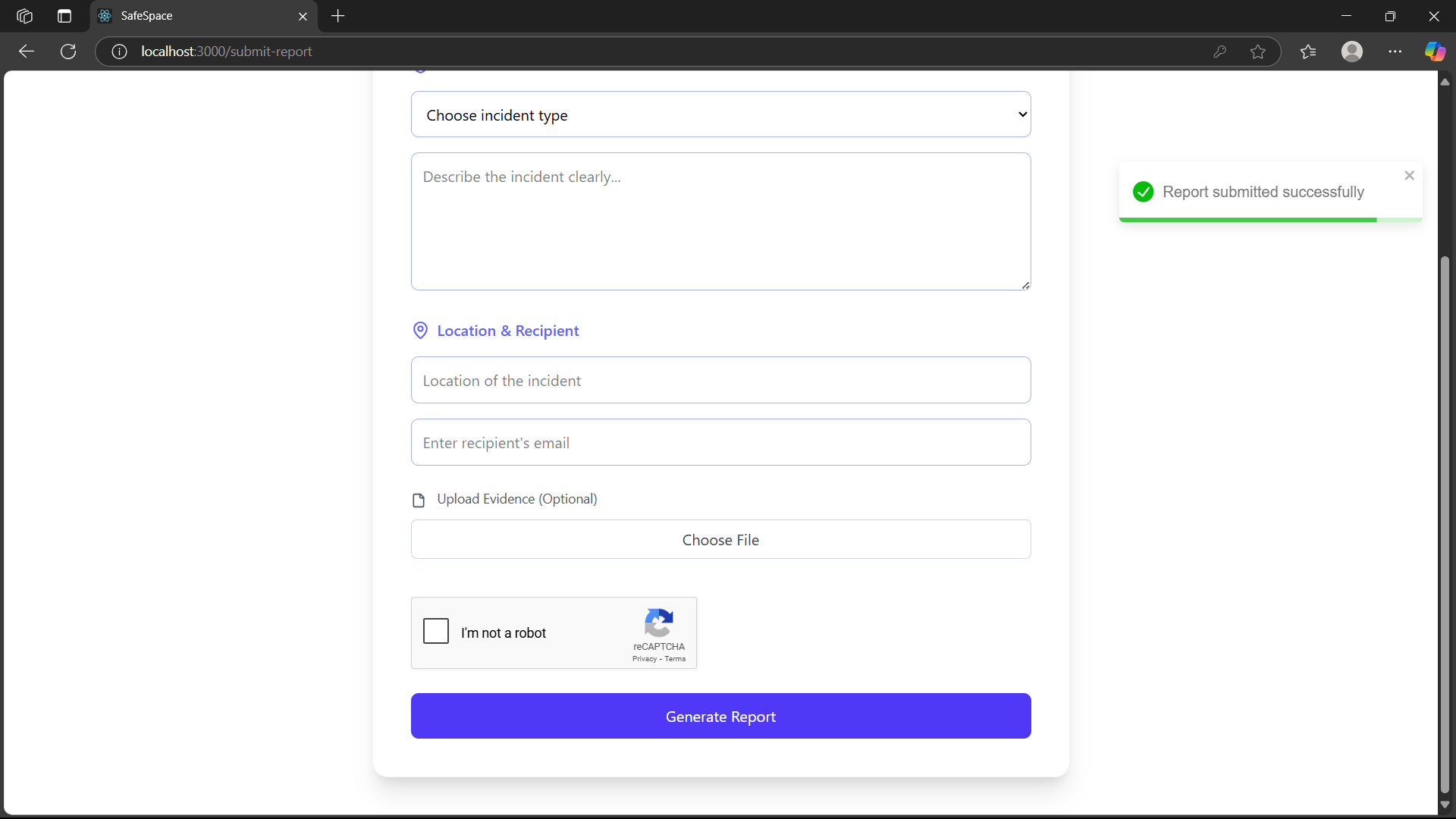1456x819 pixels.
Task: Expand the Choose incident type dropdown
Action: [720, 115]
